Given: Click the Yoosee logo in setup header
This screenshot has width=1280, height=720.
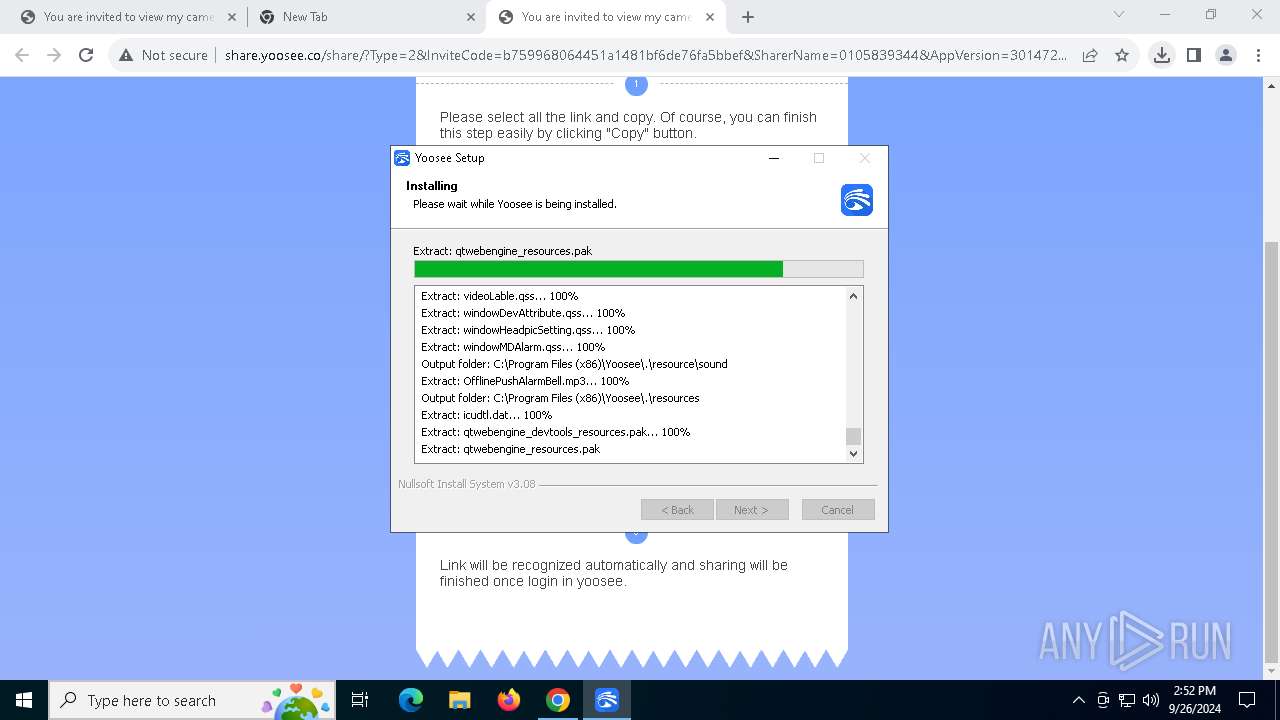Looking at the screenshot, I should point(857,200).
